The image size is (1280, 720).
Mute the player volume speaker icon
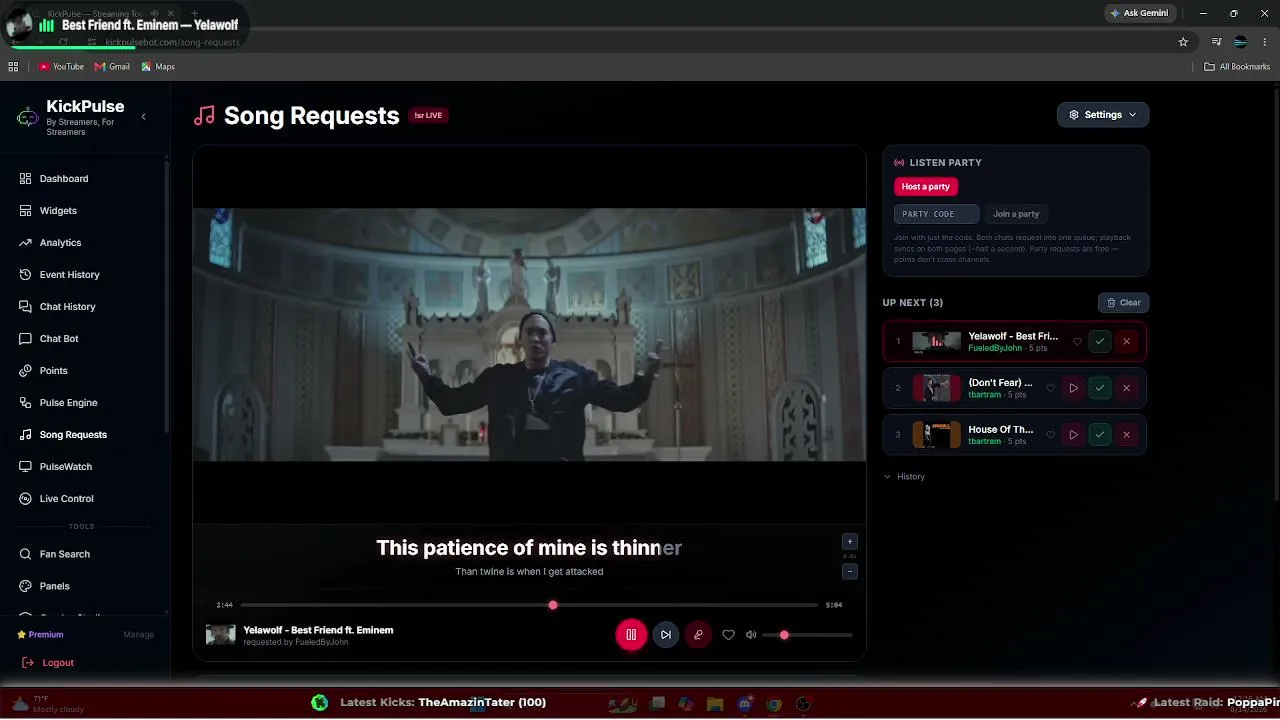point(751,635)
